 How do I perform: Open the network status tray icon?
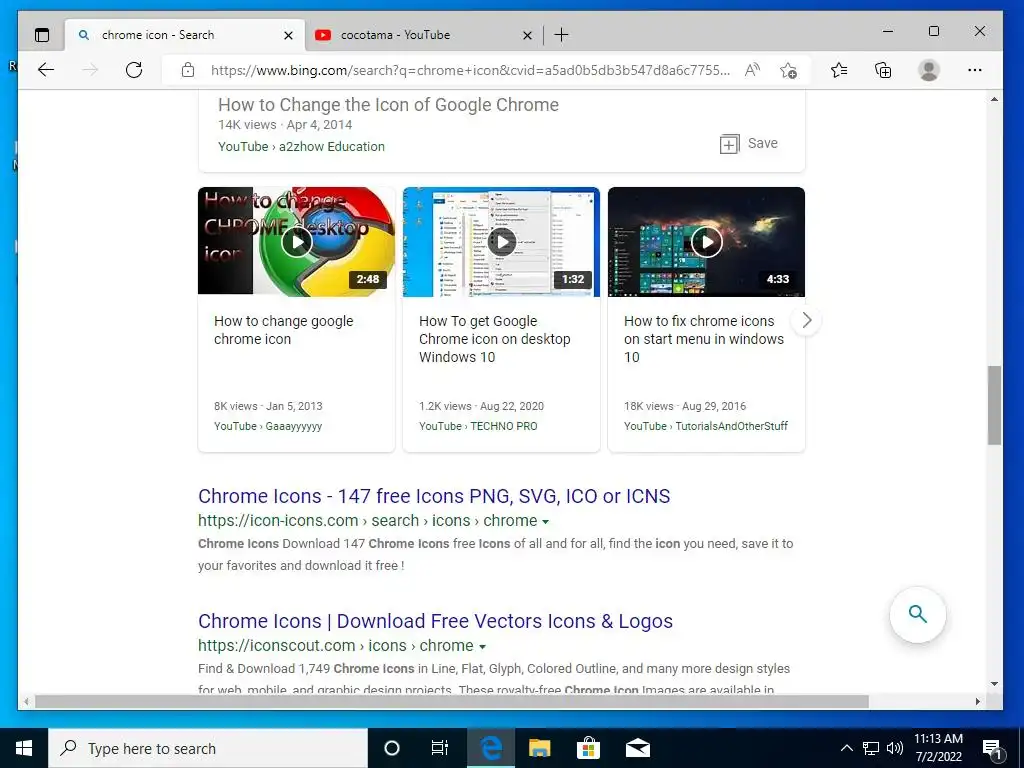(871, 748)
